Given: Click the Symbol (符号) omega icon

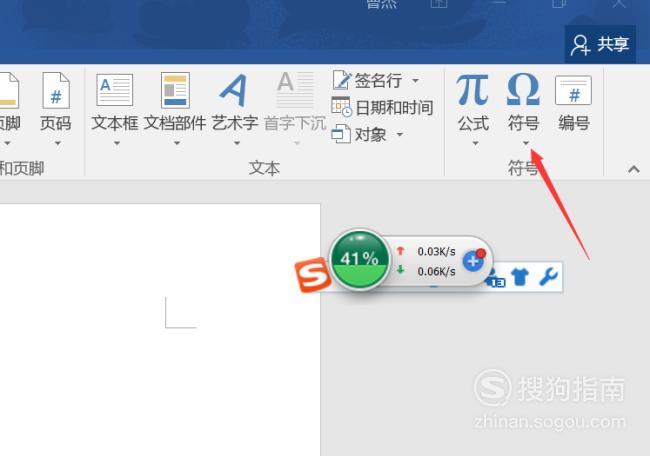Looking at the screenshot, I should pyautogui.click(x=523, y=90).
